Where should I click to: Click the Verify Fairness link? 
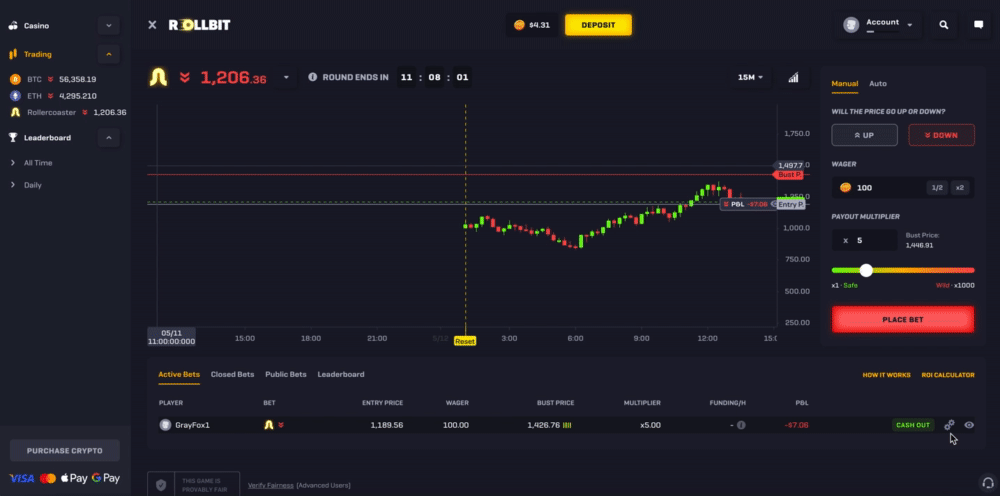pyautogui.click(x=270, y=485)
